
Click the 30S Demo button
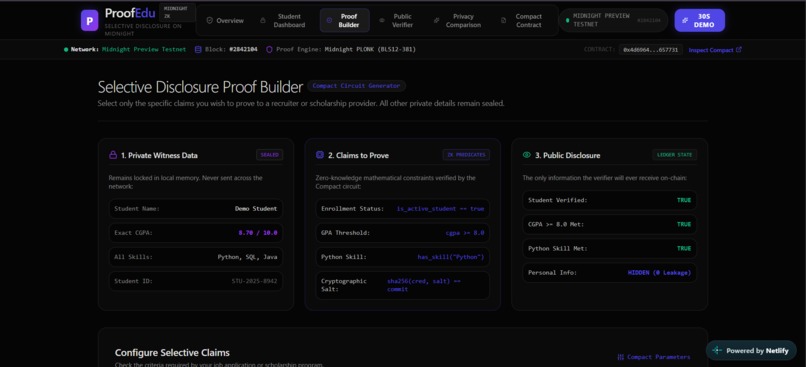coord(700,21)
